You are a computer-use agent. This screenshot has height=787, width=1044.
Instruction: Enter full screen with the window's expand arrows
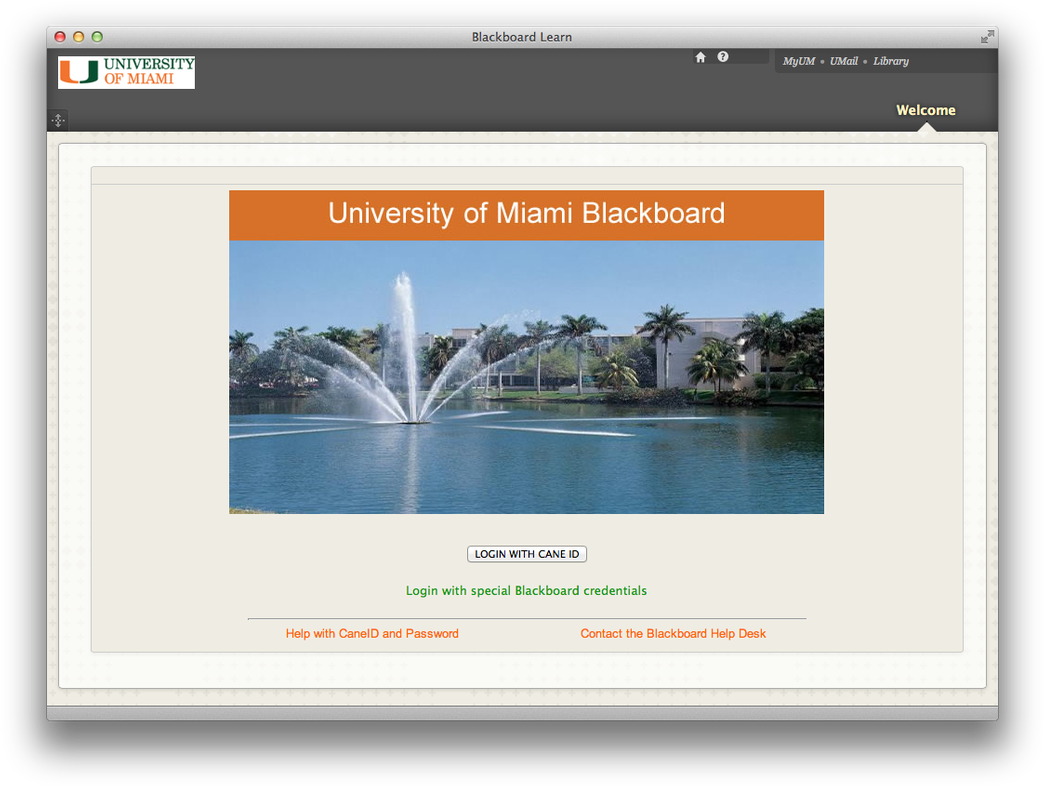[x=987, y=37]
